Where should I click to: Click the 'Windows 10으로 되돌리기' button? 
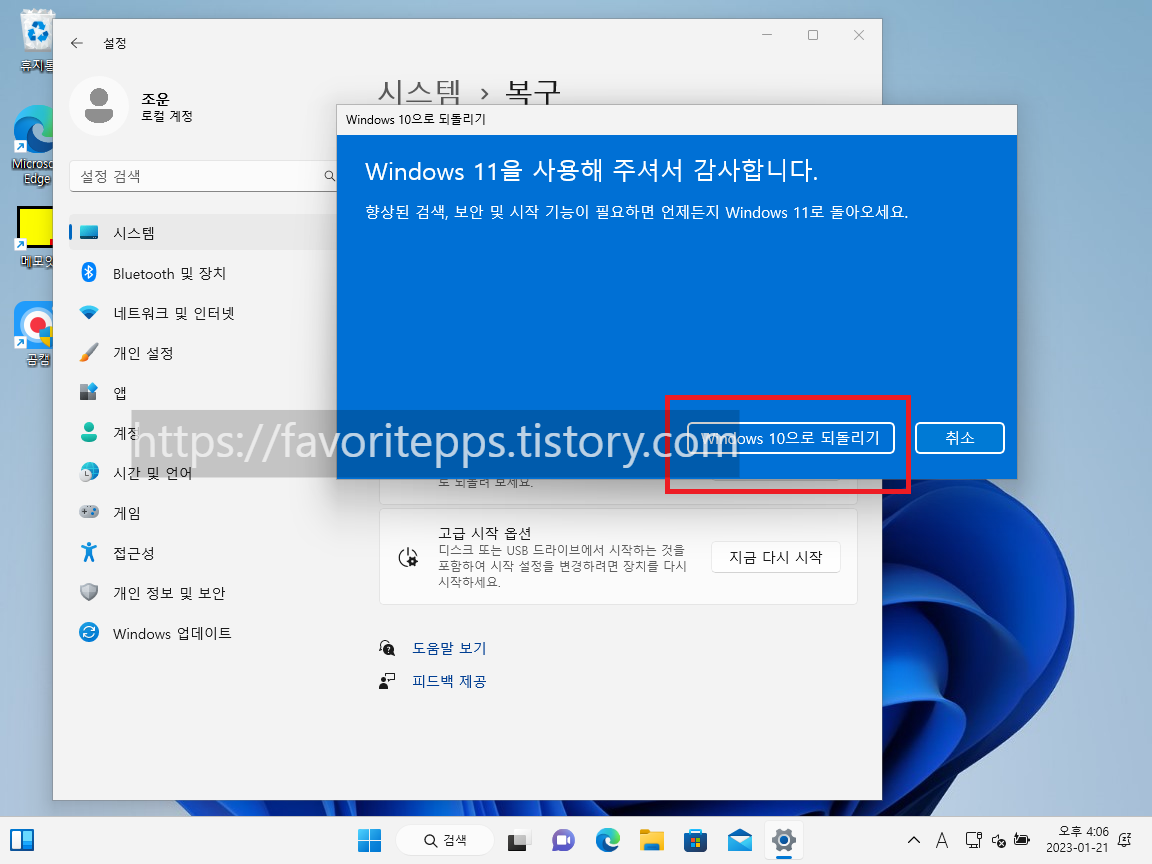[791, 438]
